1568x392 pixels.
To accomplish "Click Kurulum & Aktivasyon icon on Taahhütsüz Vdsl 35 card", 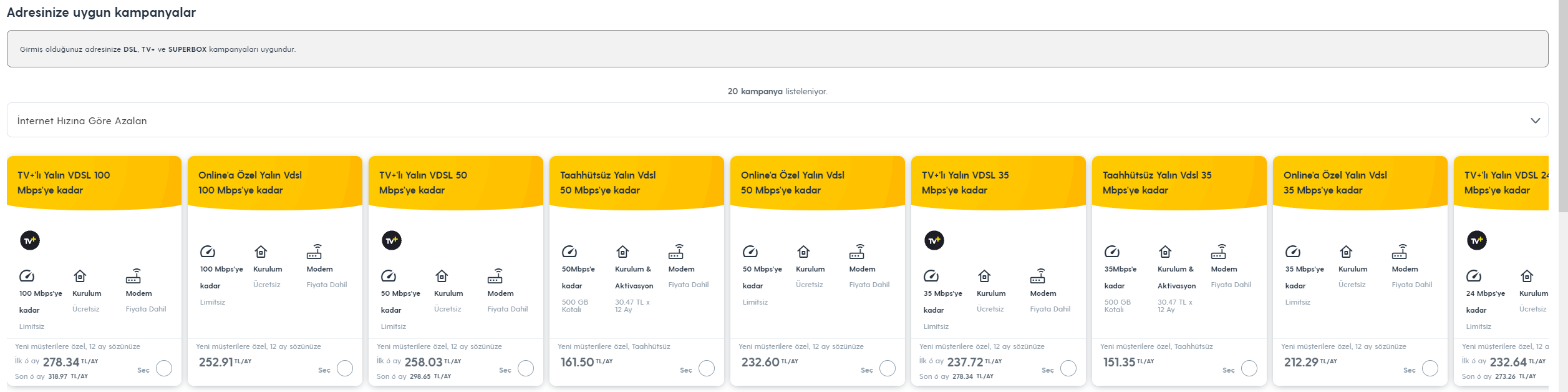I will coord(1165,252).
